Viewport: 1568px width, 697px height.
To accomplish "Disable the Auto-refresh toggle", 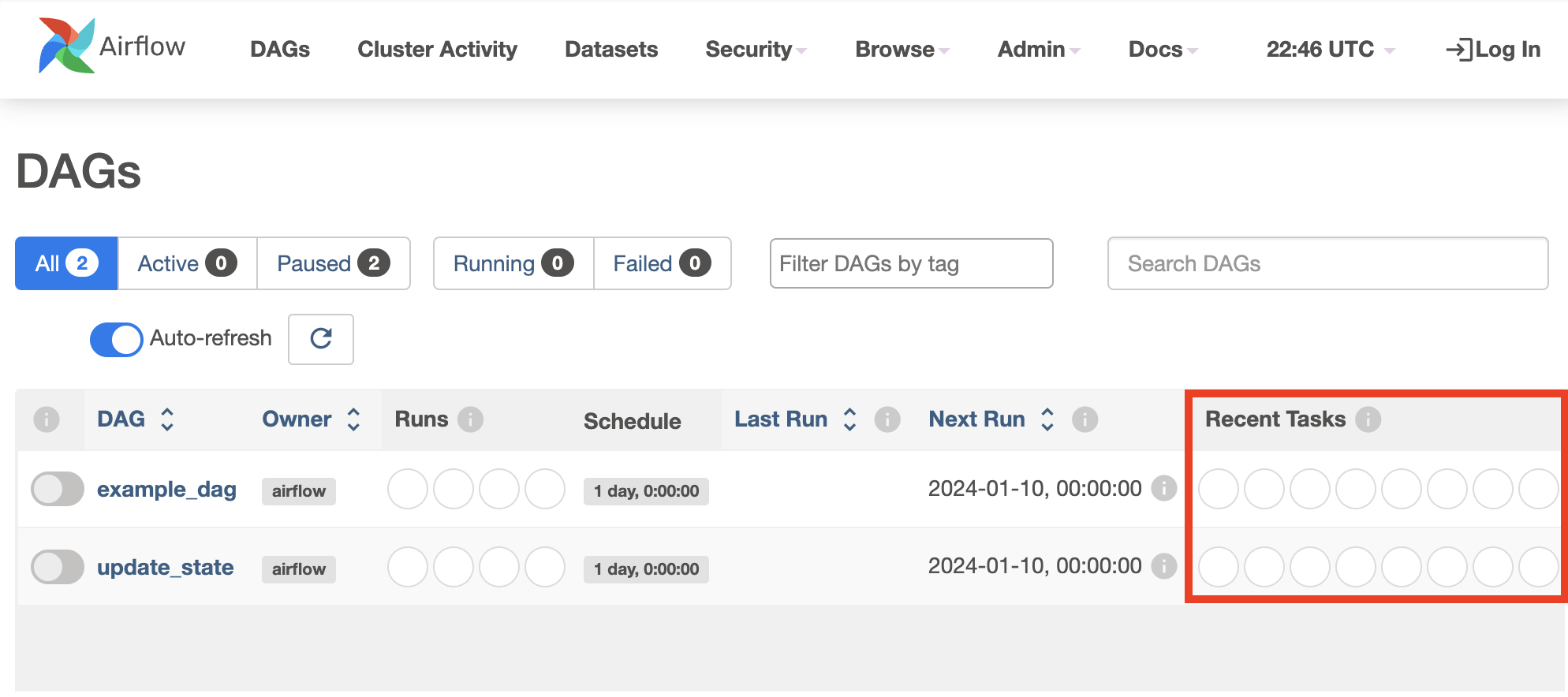I will click(x=117, y=340).
